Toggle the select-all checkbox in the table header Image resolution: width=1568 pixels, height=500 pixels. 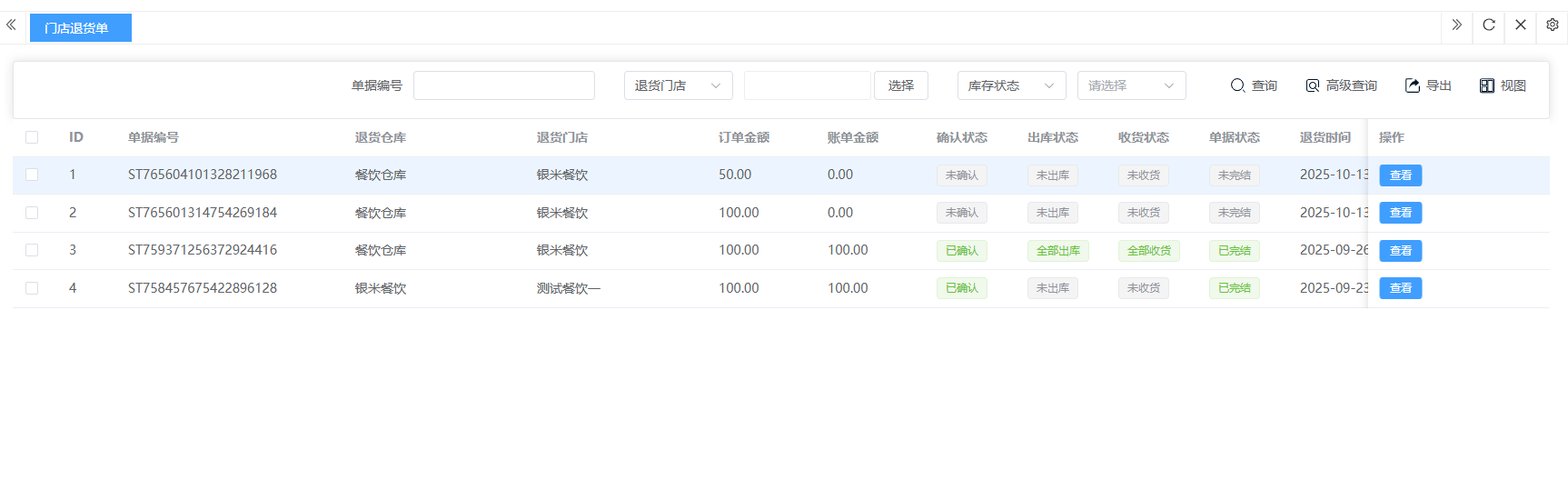[32, 137]
